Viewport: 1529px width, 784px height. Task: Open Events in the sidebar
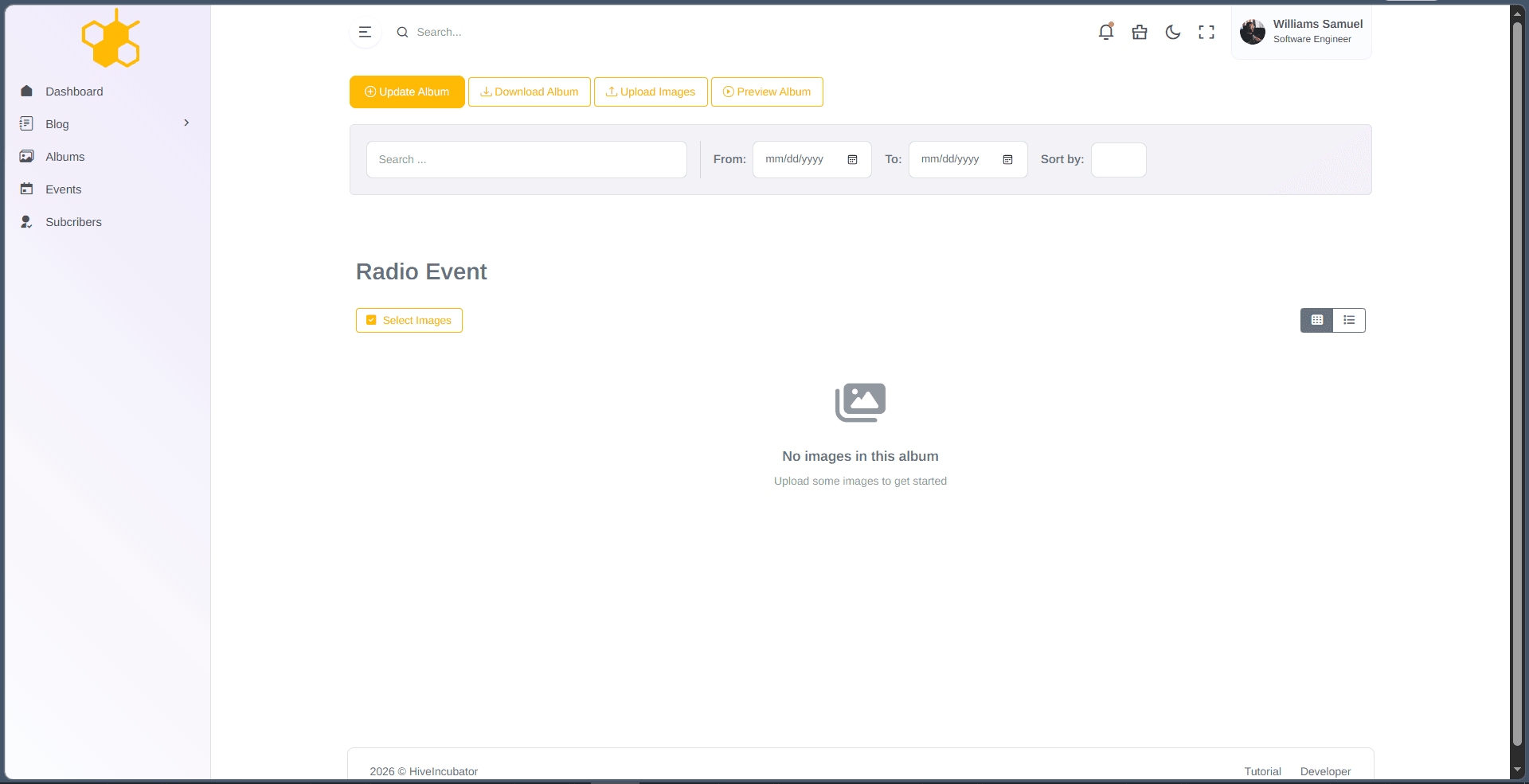tap(64, 189)
